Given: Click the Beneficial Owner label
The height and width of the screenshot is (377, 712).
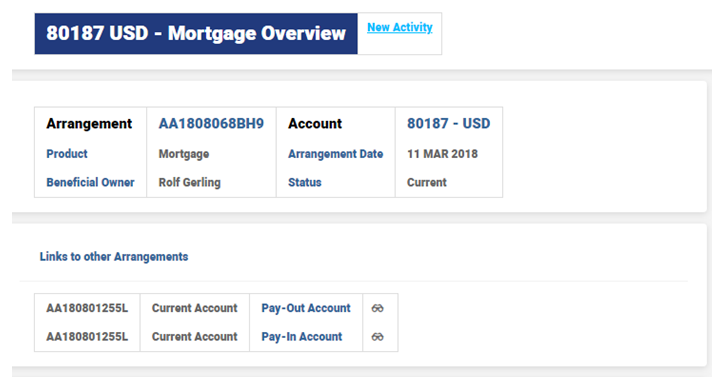Looking at the screenshot, I should pos(90,182).
